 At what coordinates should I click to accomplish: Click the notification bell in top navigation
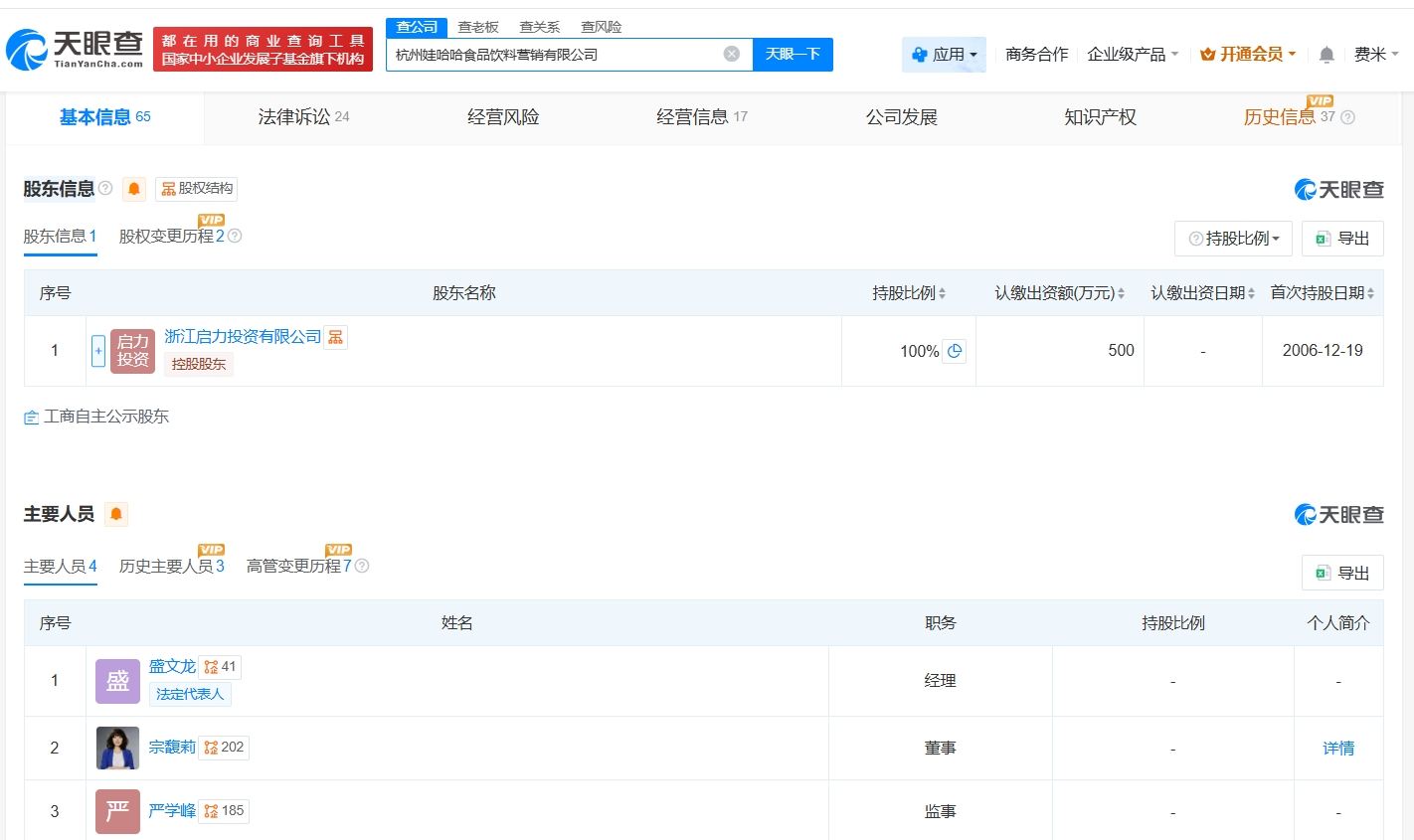pos(1326,55)
